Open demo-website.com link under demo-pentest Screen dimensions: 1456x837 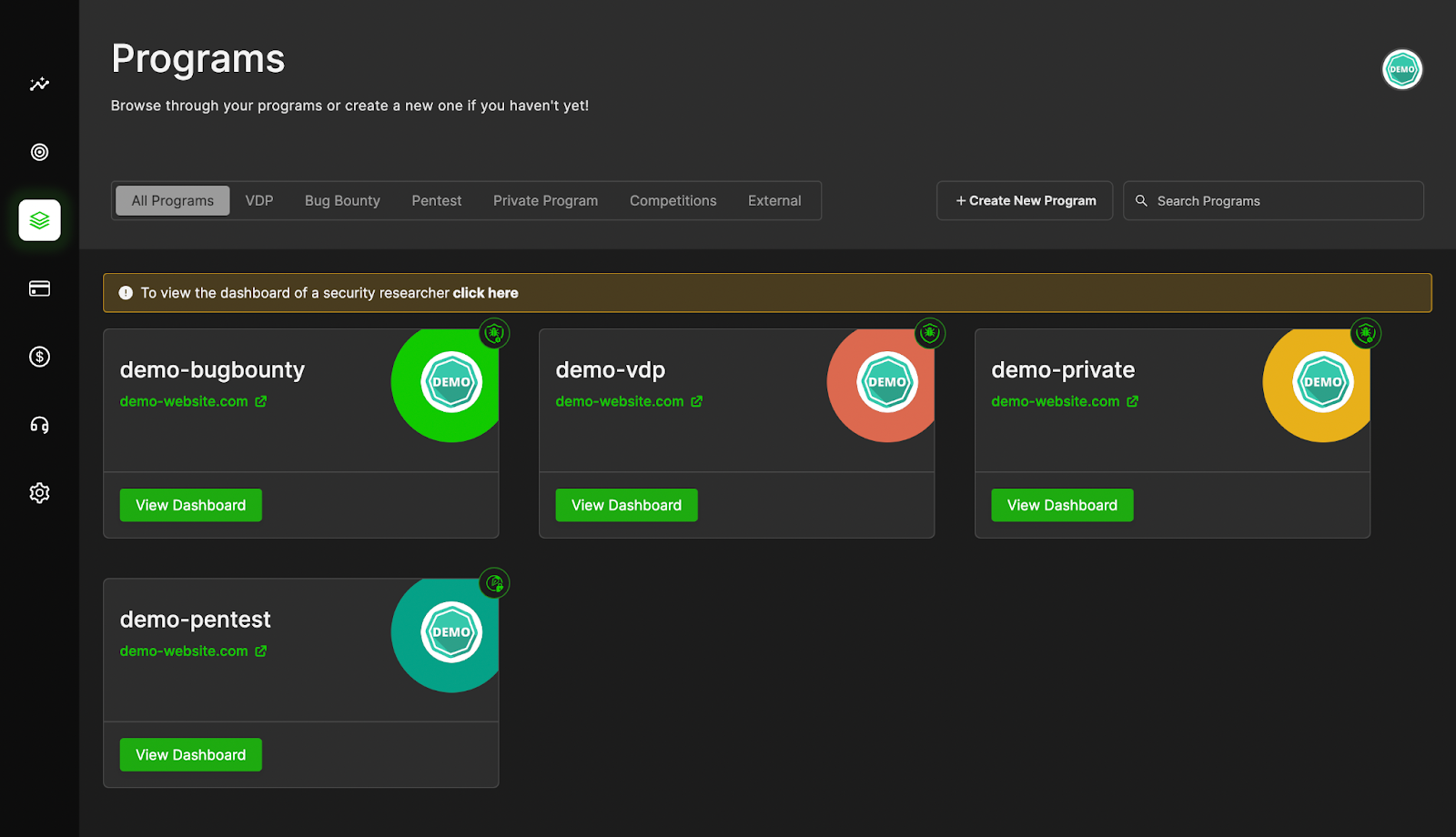[x=184, y=651]
